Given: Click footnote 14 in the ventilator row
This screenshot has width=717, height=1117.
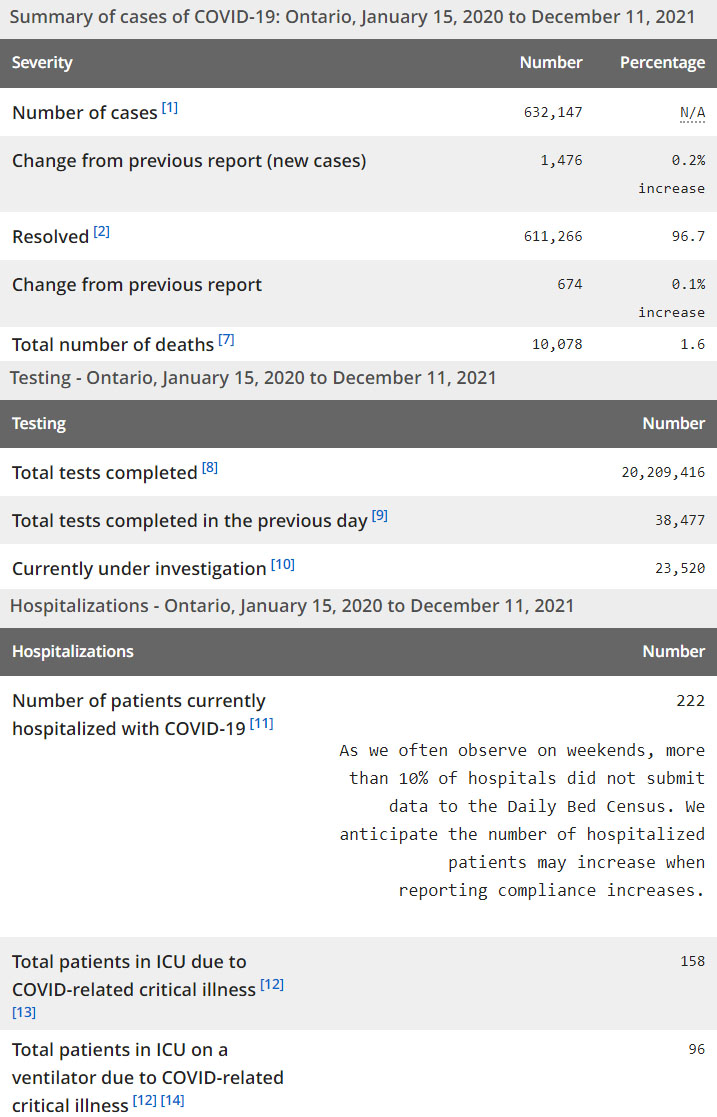Looking at the screenshot, I should click(x=172, y=1101).
